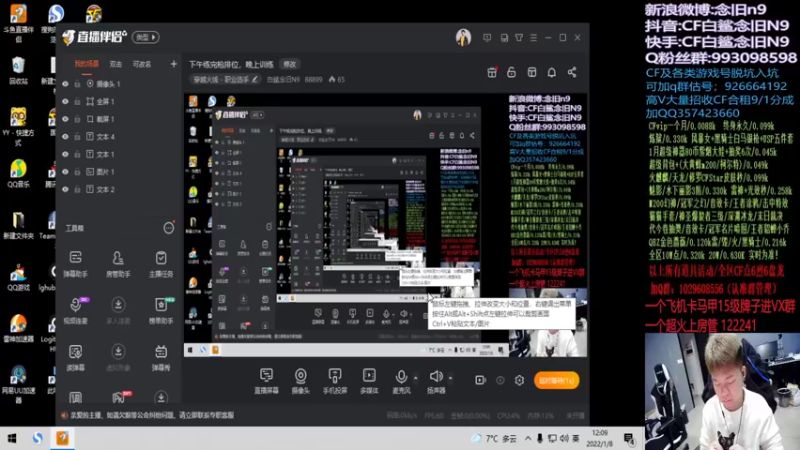Image resolution: width=800 pixels, height=450 pixels.
Task: Click the record video icon
Action: 480,380
